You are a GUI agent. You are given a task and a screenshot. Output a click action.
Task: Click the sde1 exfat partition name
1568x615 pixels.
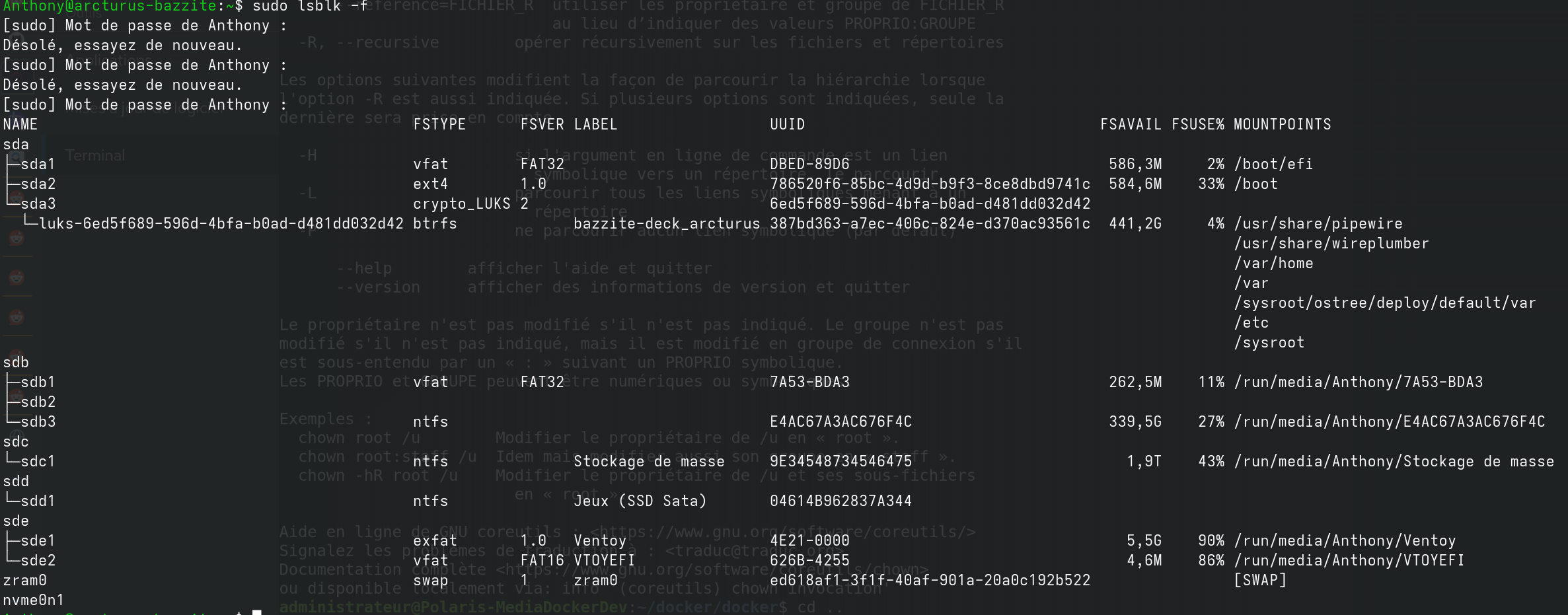coord(38,540)
